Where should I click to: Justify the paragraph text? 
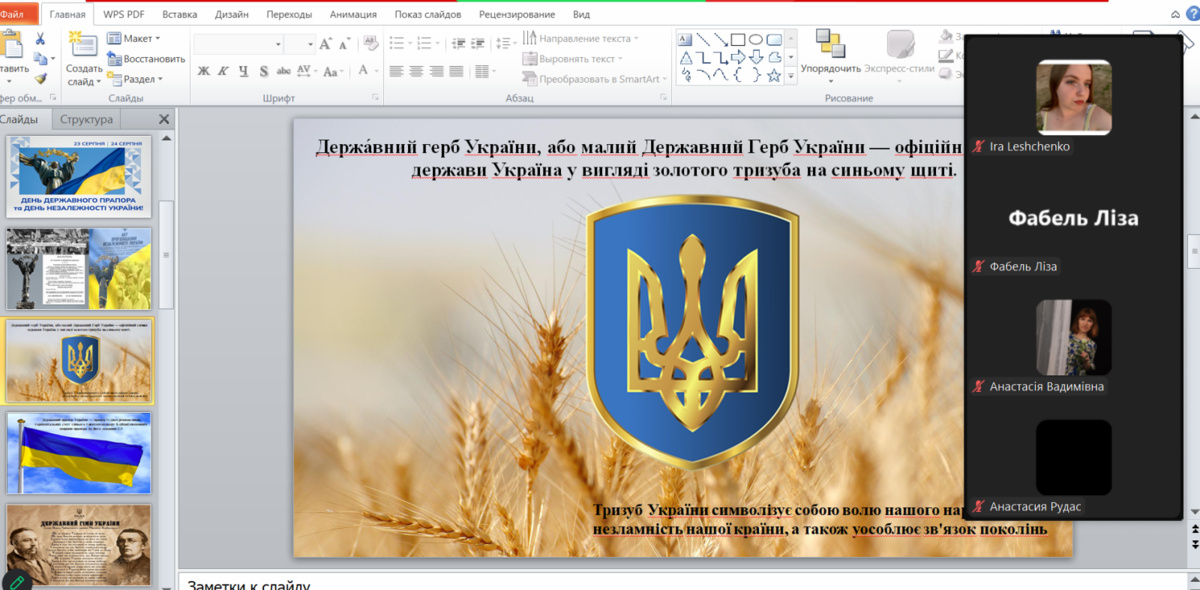[456, 71]
